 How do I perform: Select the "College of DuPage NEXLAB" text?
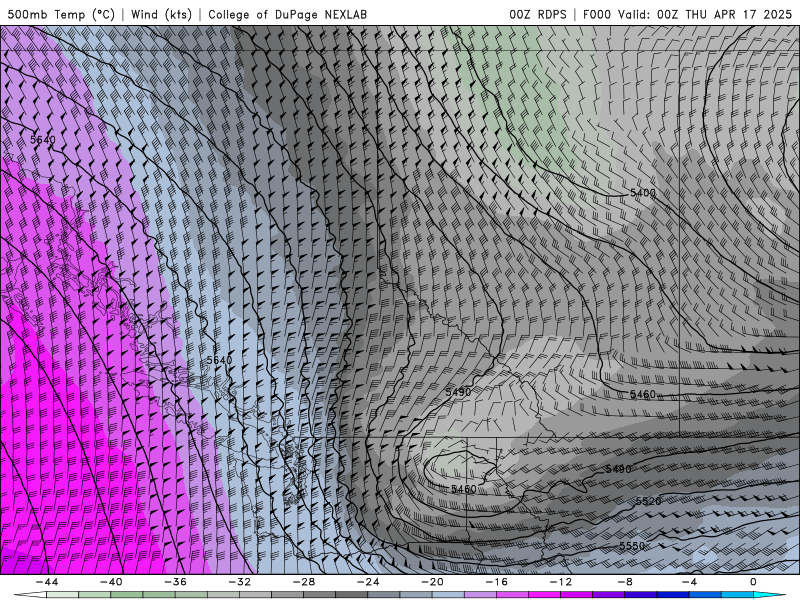coord(287,14)
